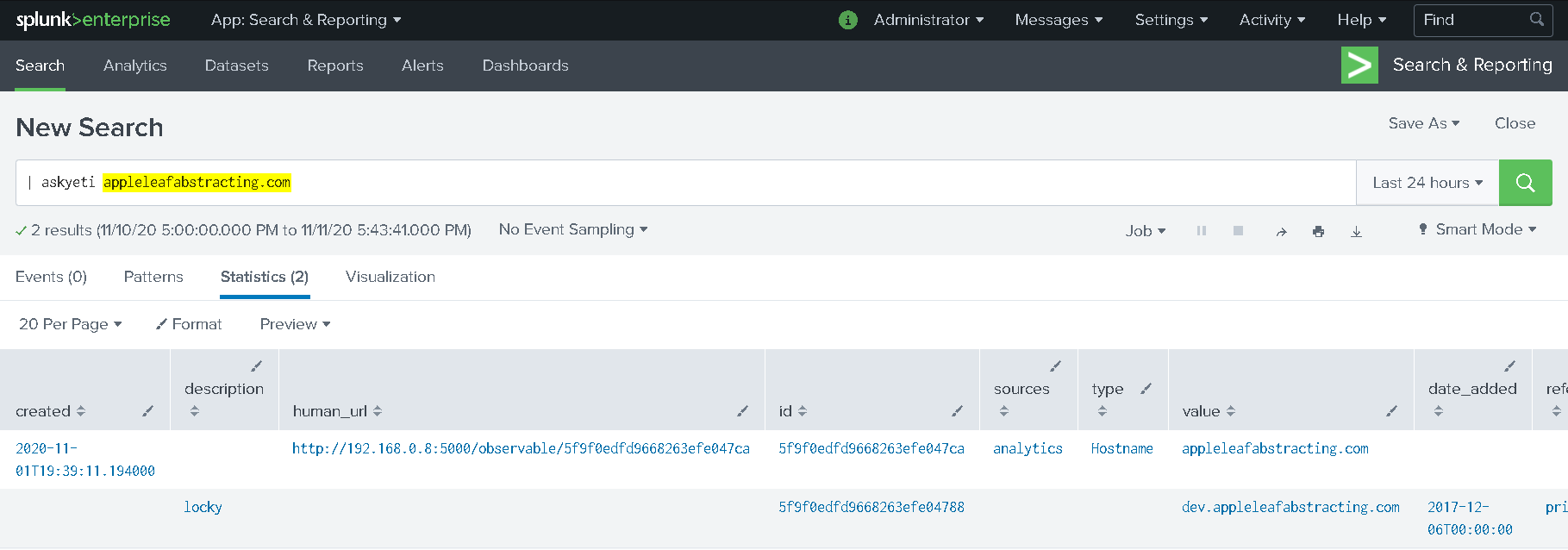Sort by date_added column arrows
The width and height of the screenshot is (1568, 550).
click(x=1439, y=411)
